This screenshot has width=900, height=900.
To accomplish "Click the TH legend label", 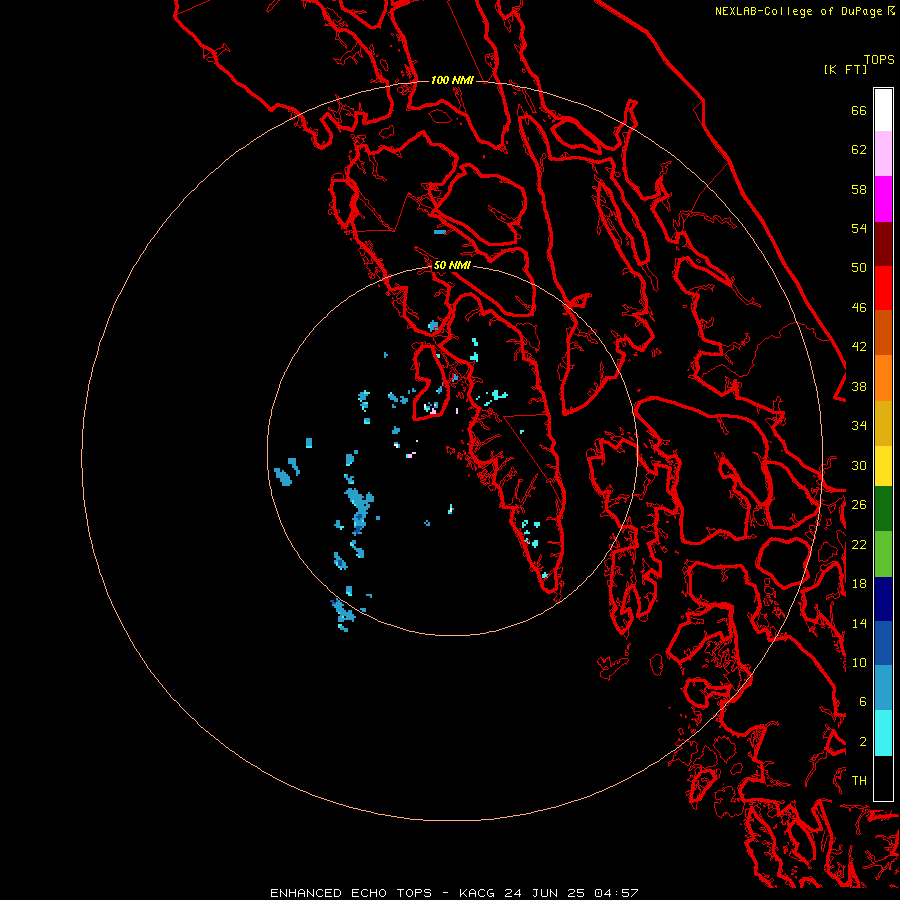I will pos(859,781).
